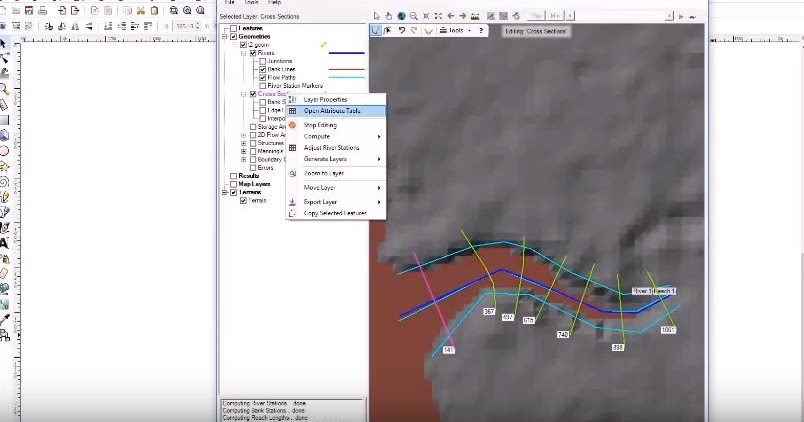Viewport: 804px width, 422px height.
Task: Select the add new feature tool in editing toolbar
Action: [x=376, y=31]
